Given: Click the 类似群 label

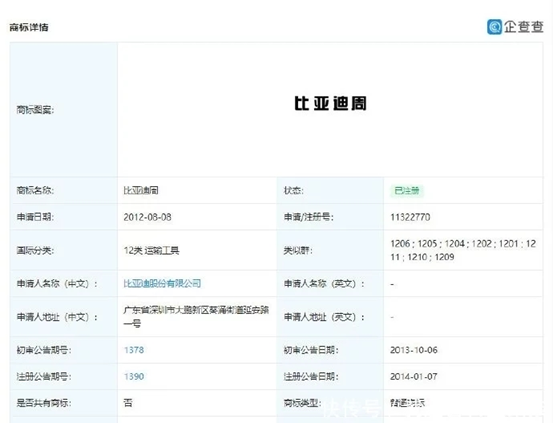Looking at the screenshot, I should pos(298,250).
